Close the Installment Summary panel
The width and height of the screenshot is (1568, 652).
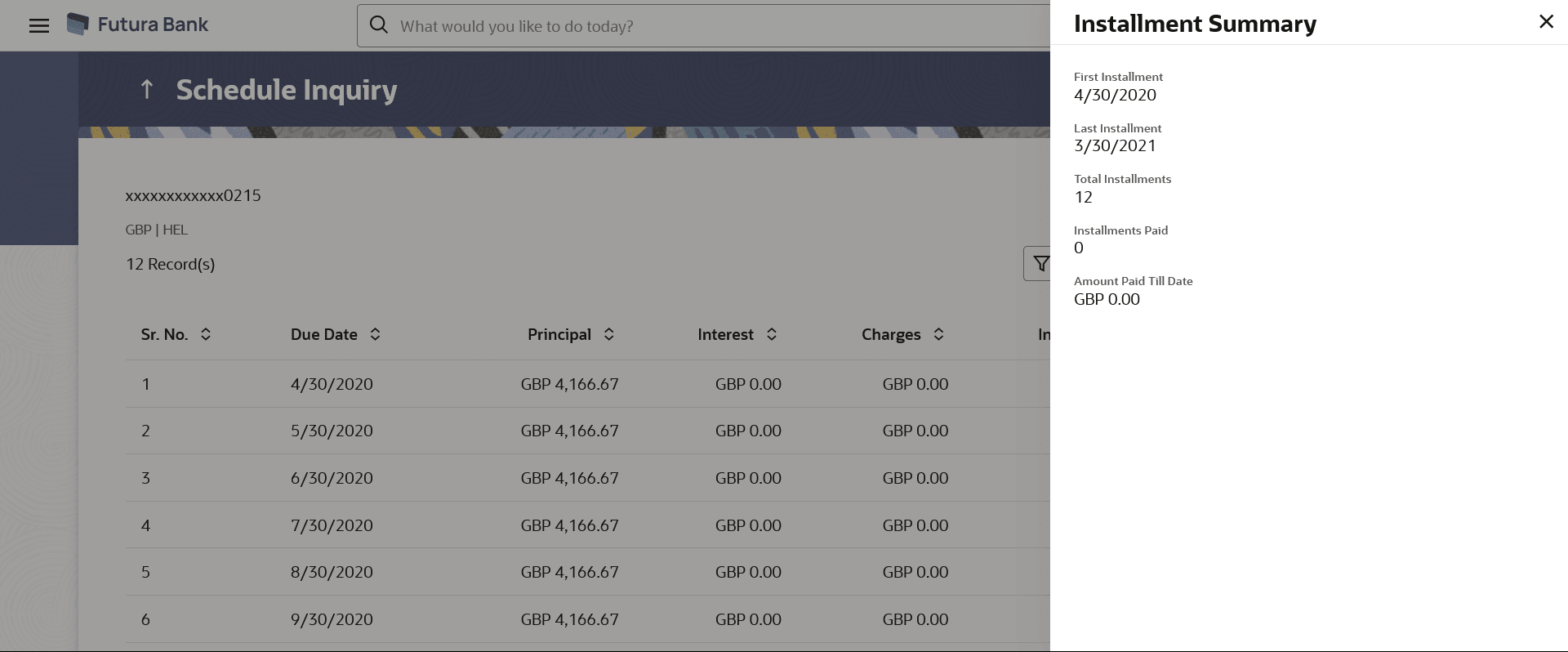click(x=1546, y=22)
